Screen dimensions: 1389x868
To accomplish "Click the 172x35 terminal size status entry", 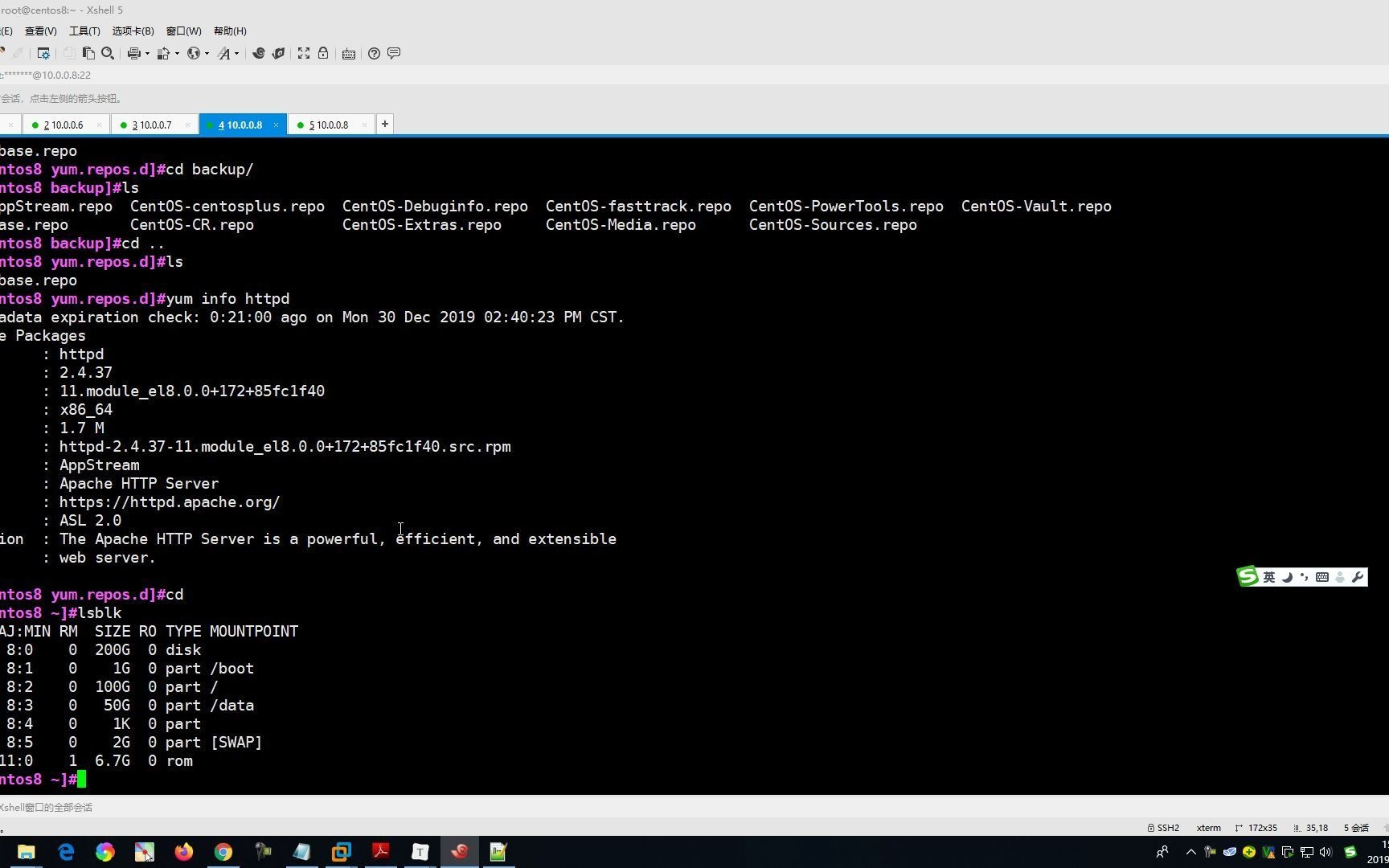I will 1256,828.
